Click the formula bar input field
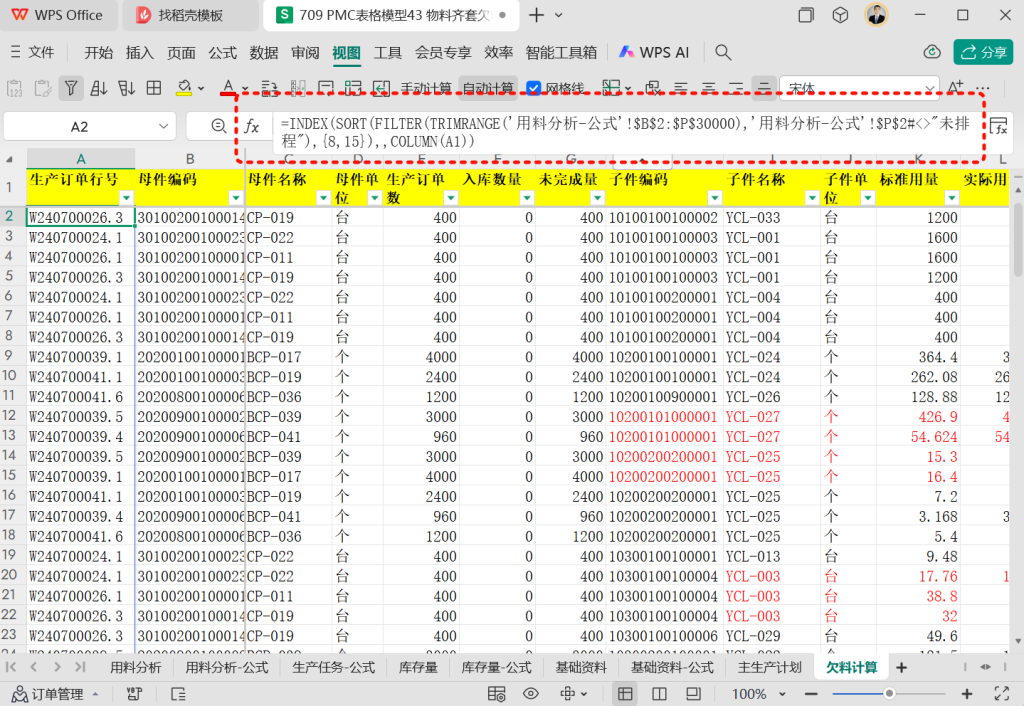This screenshot has width=1024, height=706. coord(625,132)
